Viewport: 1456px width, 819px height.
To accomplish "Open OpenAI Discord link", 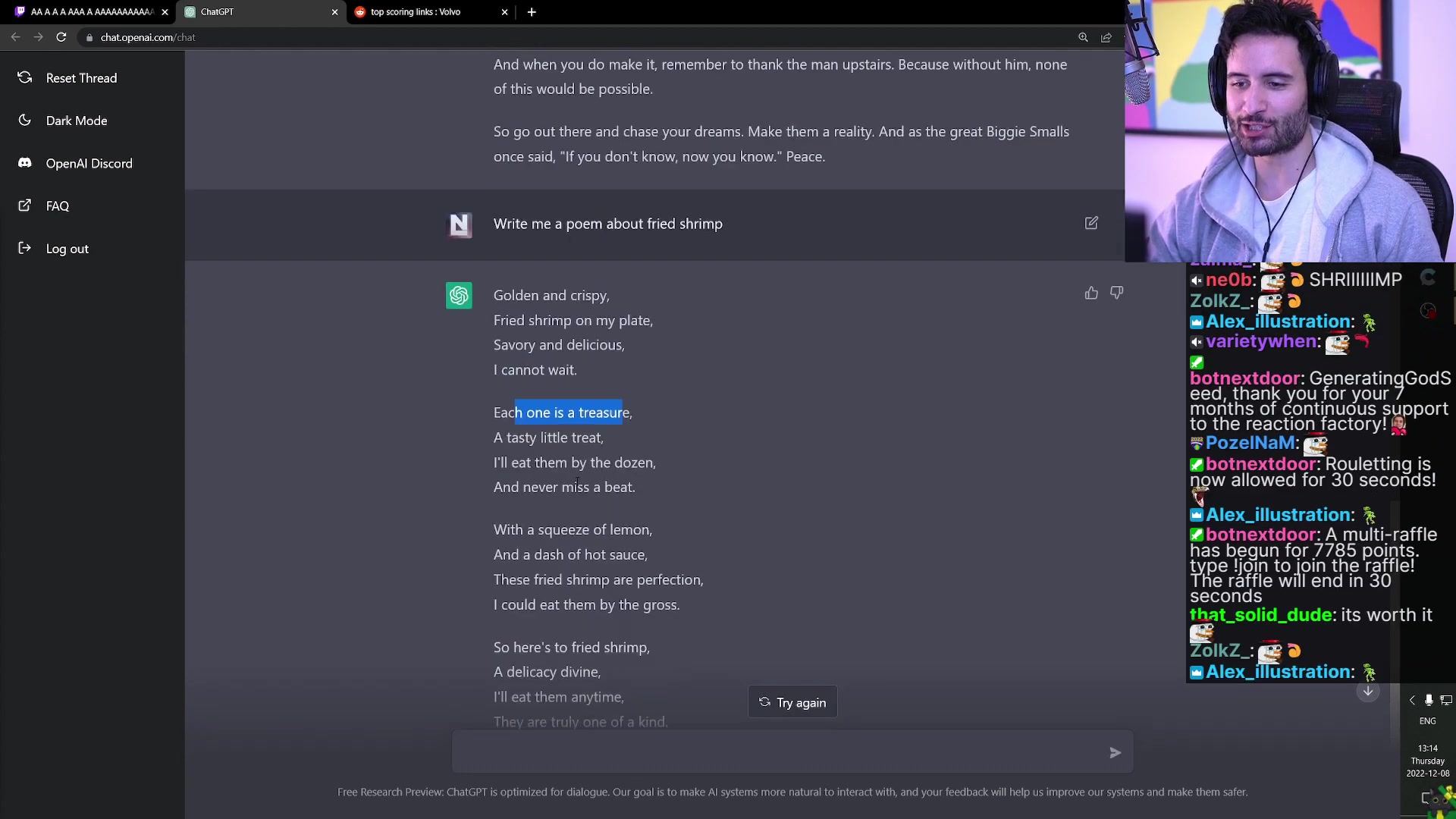I will pos(89,163).
